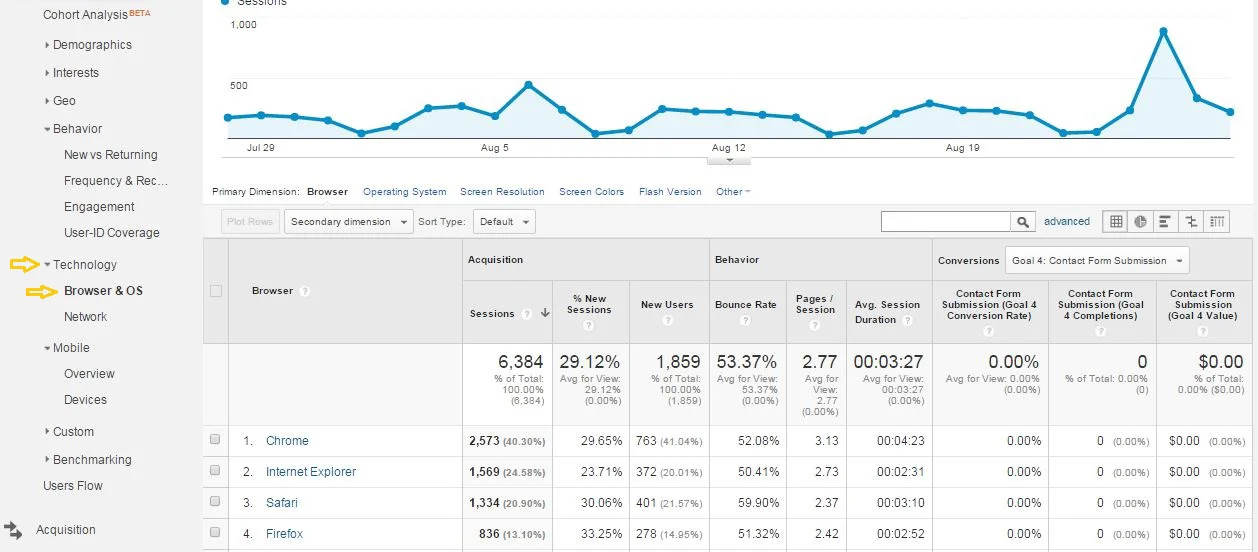Tick the checkbox for the Chrome row
The height and width of the screenshot is (552, 1258).
pyautogui.click(x=215, y=440)
